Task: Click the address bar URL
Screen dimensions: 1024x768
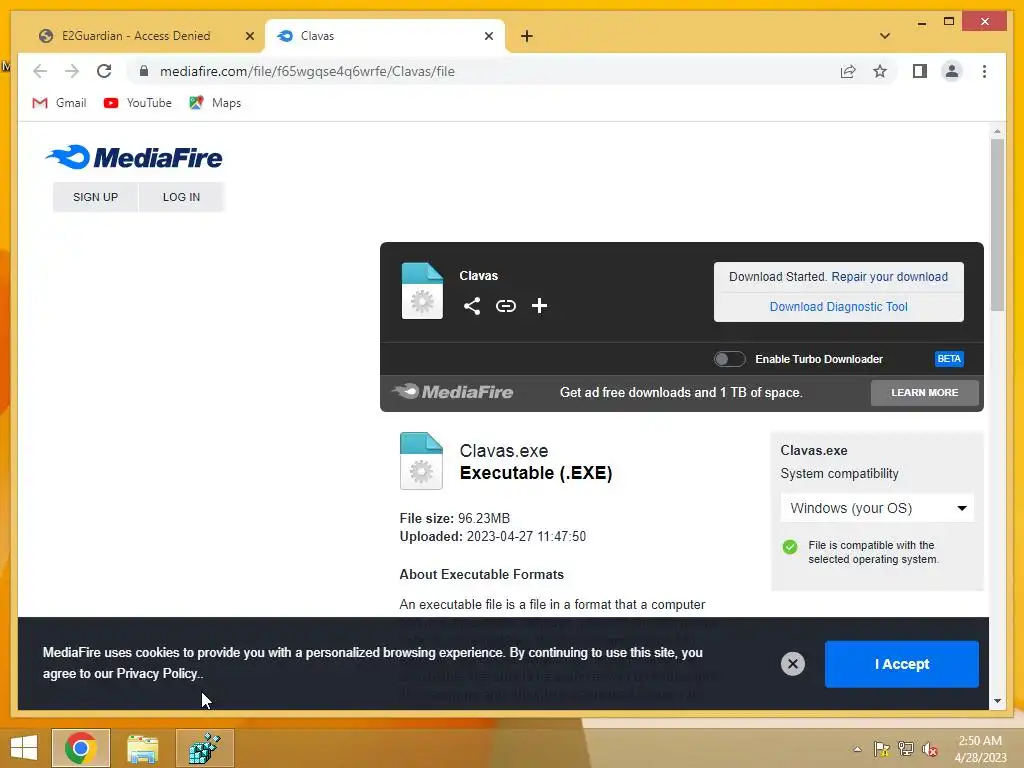Action: click(307, 71)
